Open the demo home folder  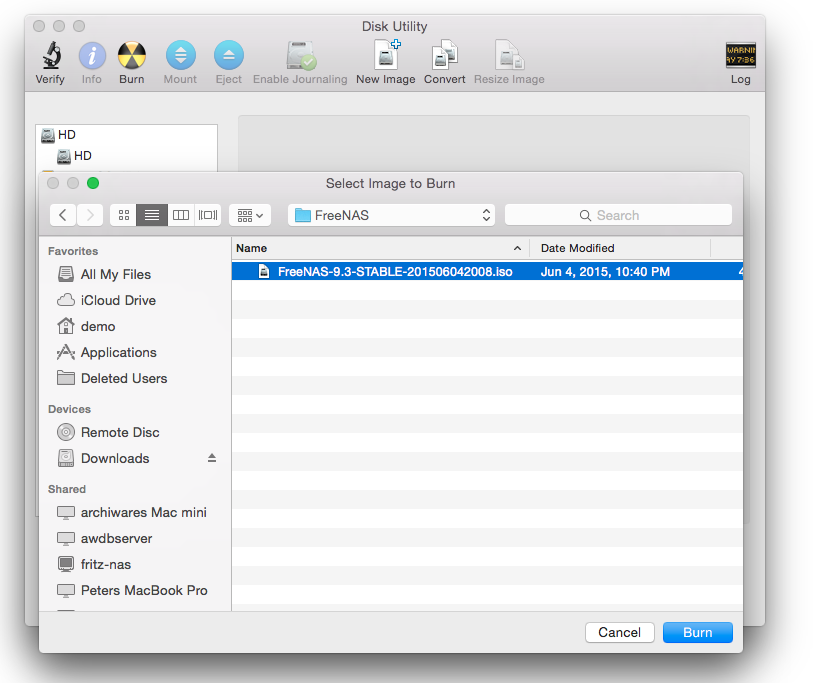[x=87, y=326]
